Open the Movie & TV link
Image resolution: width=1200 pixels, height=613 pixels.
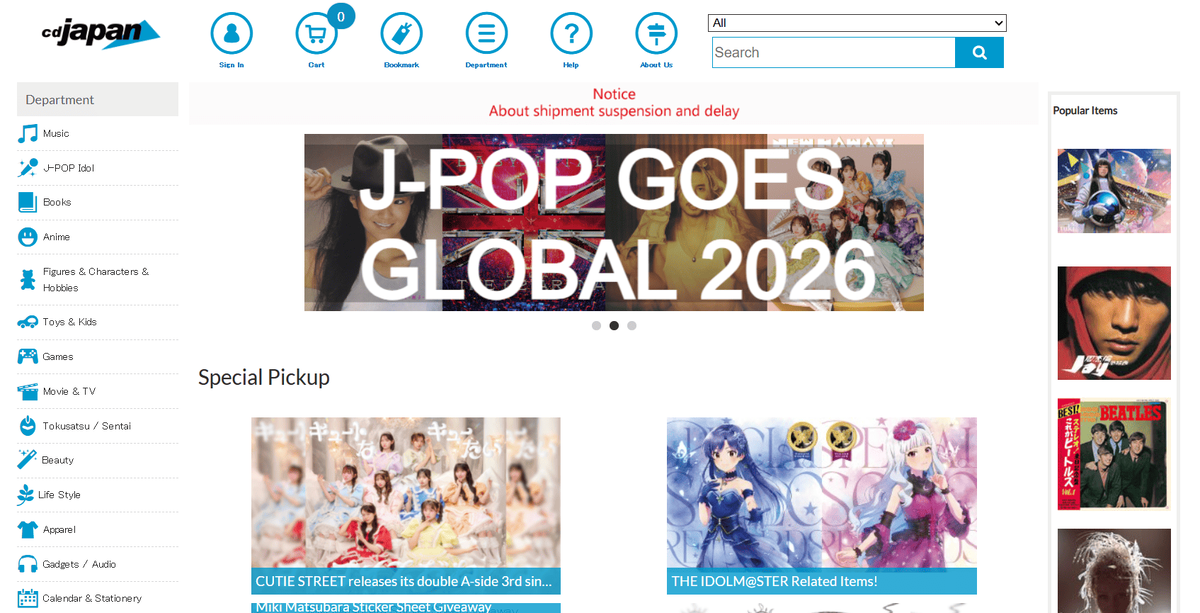pyautogui.click(x=69, y=391)
